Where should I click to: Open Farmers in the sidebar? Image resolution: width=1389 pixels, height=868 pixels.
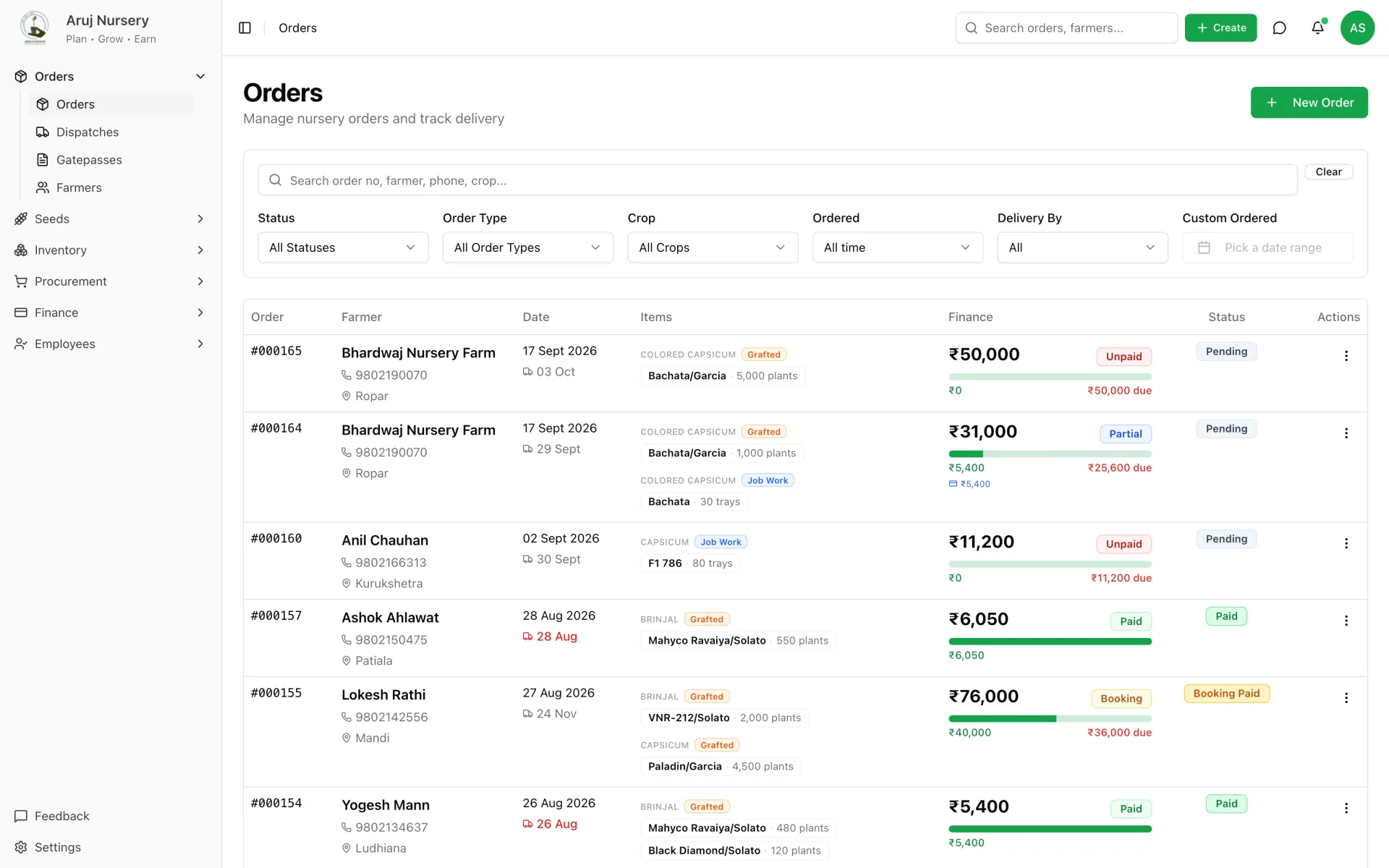coord(111,188)
